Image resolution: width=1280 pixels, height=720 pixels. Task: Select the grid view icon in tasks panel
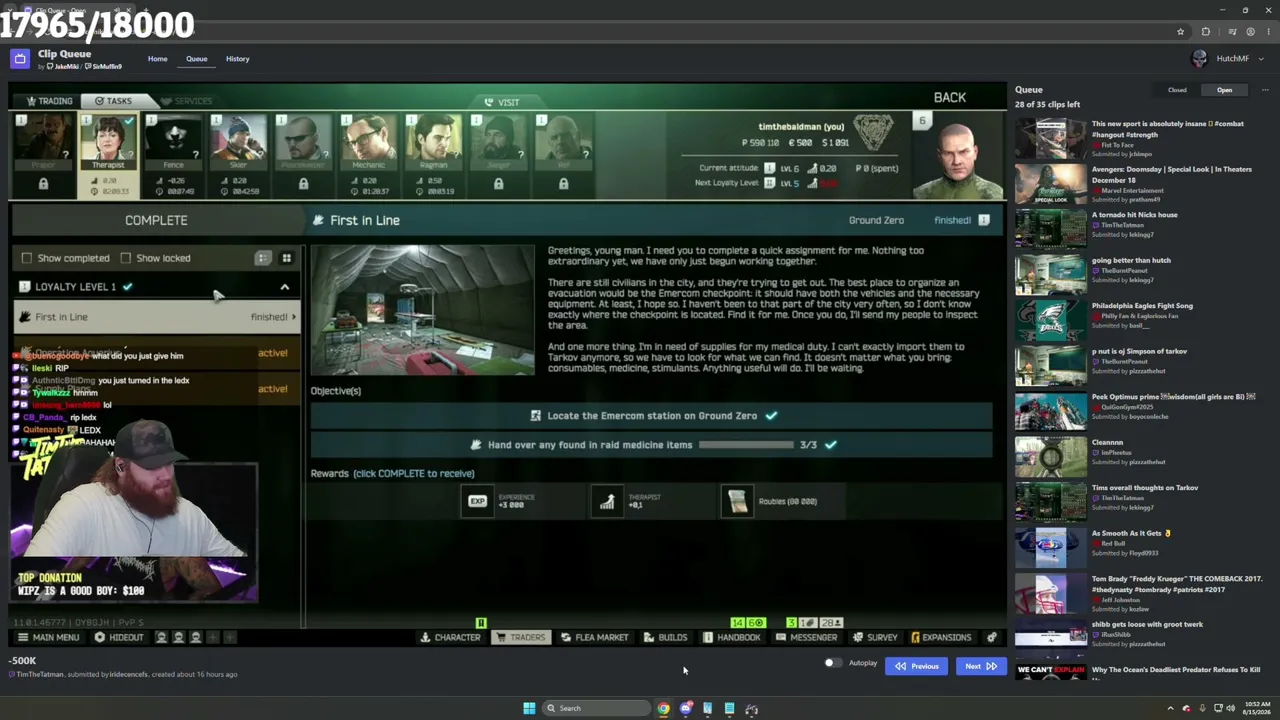(286, 258)
